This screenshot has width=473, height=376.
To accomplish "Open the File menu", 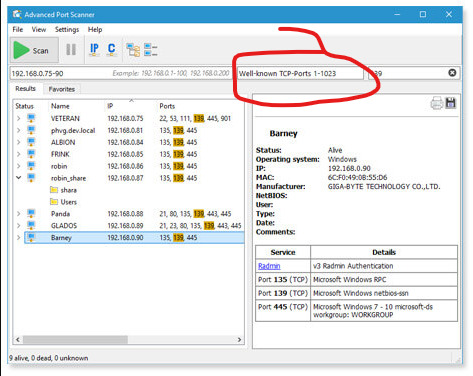I will tap(18, 29).
